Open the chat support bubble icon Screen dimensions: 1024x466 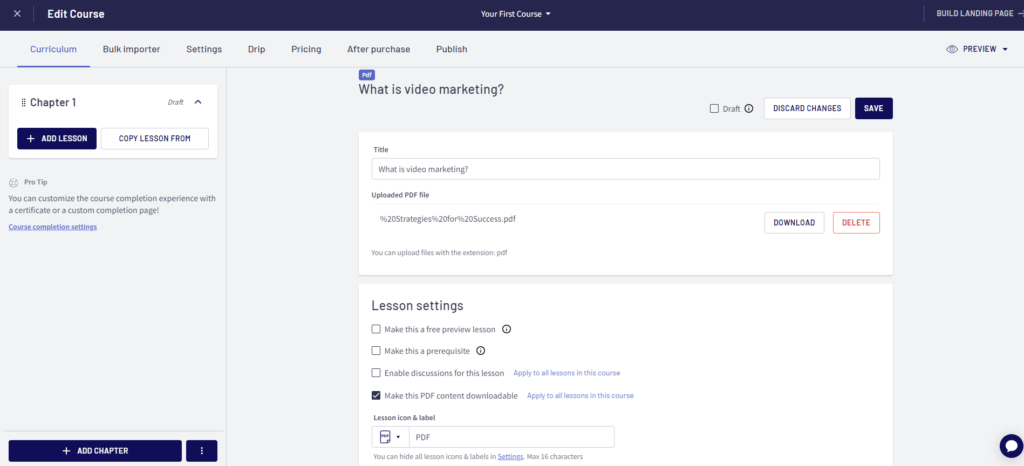click(1011, 446)
